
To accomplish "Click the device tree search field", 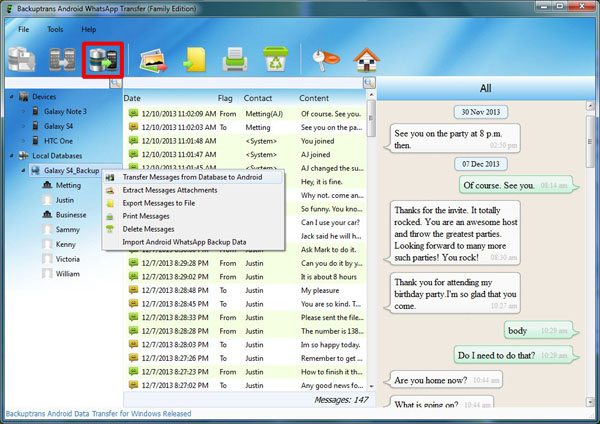I will [x=57, y=83].
